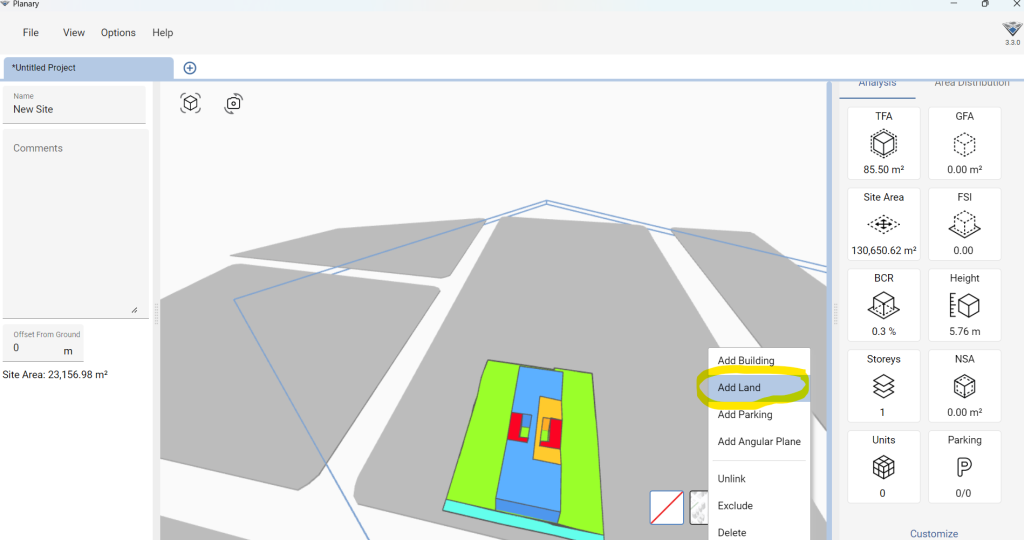Image resolution: width=1024 pixels, height=540 pixels.
Task: Open the View menu
Action: (74, 33)
